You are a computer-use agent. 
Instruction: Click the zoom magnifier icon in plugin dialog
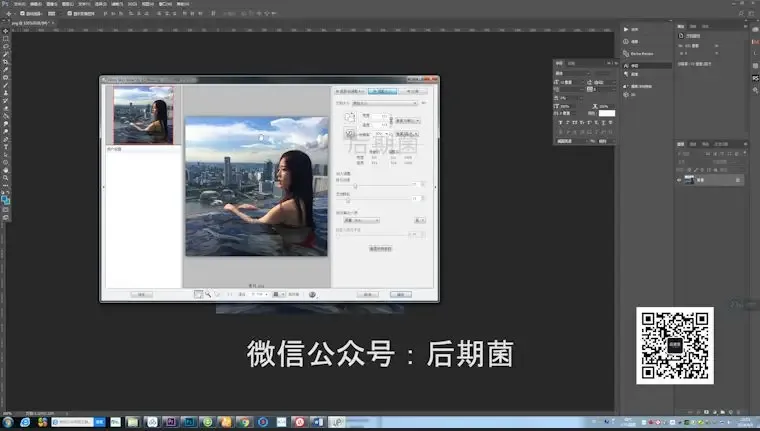coord(208,294)
